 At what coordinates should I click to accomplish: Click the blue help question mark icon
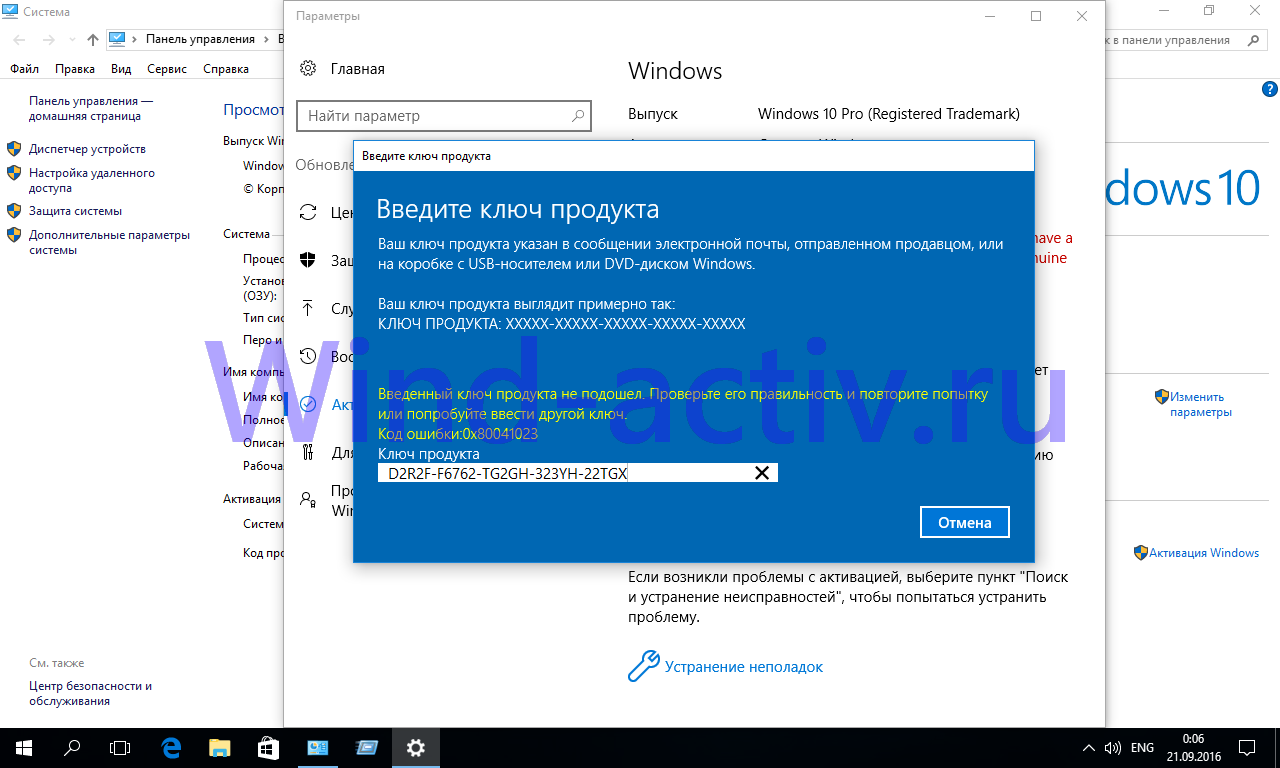click(x=1270, y=89)
